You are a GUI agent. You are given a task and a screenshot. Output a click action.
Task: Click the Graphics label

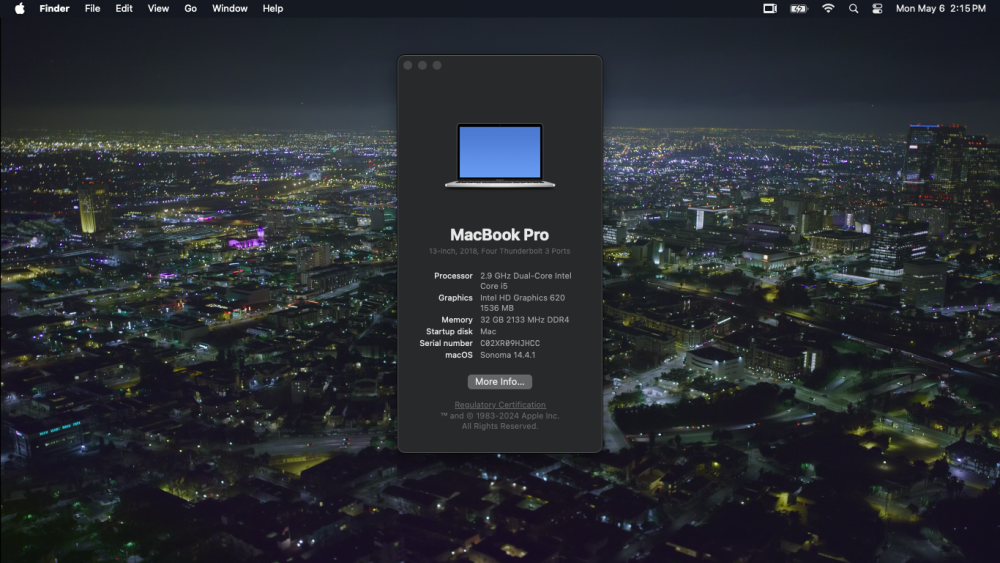455,298
